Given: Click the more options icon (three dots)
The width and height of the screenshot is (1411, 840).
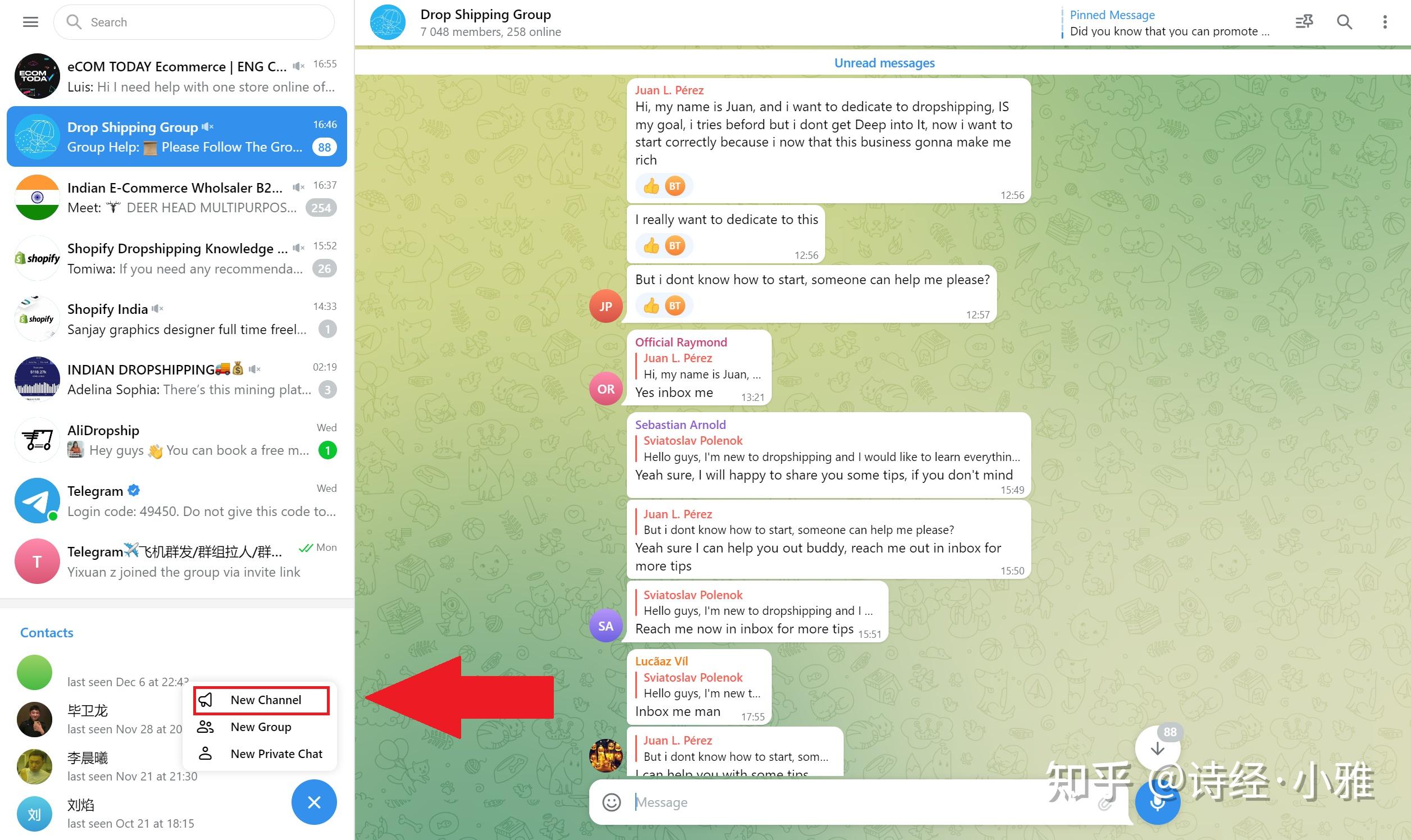Looking at the screenshot, I should tap(1385, 22).
